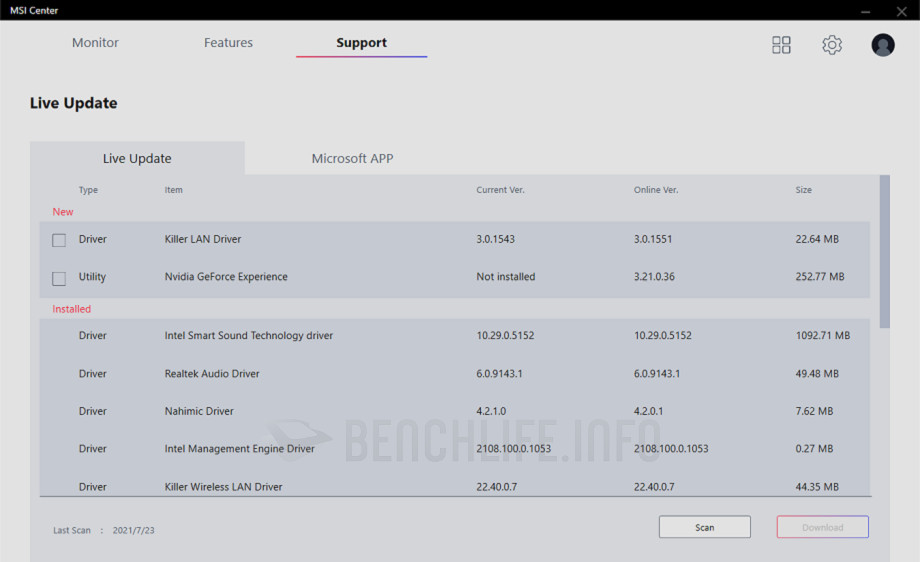The image size is (920, 562).
Task: Open settings gear icon
Action: click(831, 45)
